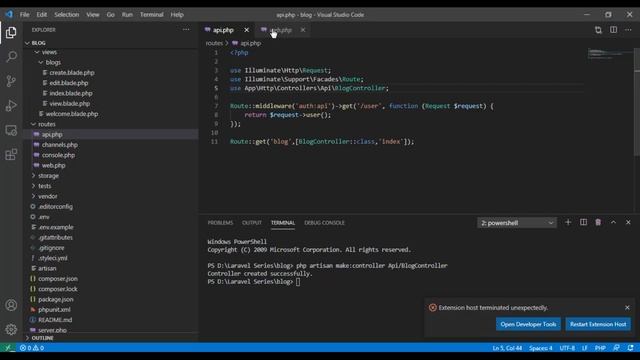Viewport: 640px width, 360px height.
Task: Open edit.blade.php file
Action: click(x=69, y=83)
